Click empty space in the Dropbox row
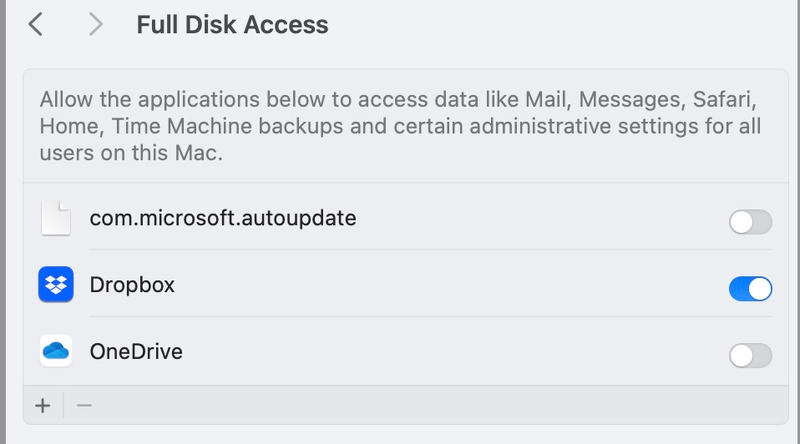The height and width of the screenshot is (444, 800). tap(450, 286)
